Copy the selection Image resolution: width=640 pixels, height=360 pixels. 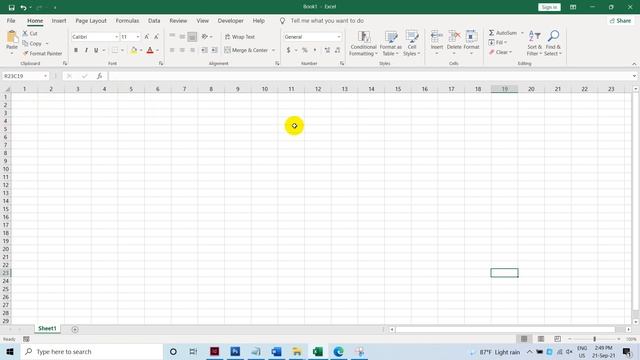tap(33, 43)
